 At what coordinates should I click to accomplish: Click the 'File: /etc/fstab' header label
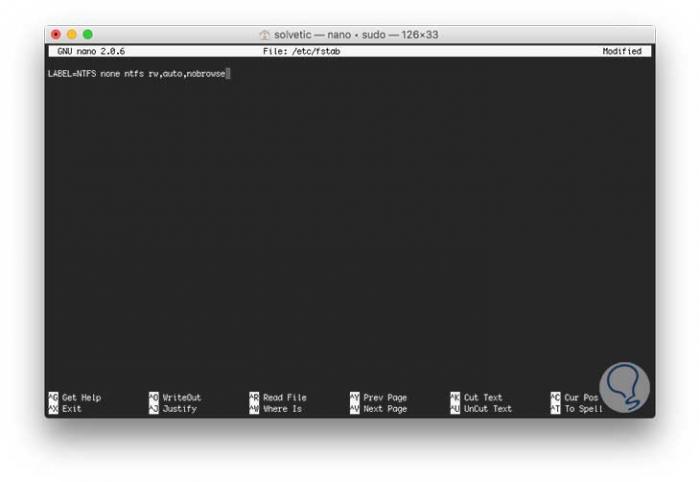point(301,51)
